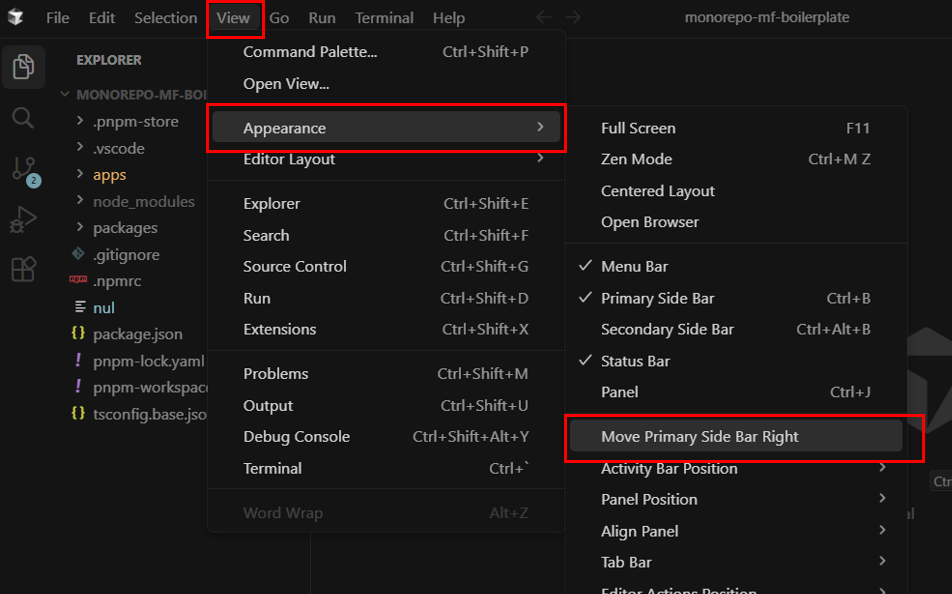Open the Explorer view in the activity bar
952x594 pixels.
coord(22,66)
